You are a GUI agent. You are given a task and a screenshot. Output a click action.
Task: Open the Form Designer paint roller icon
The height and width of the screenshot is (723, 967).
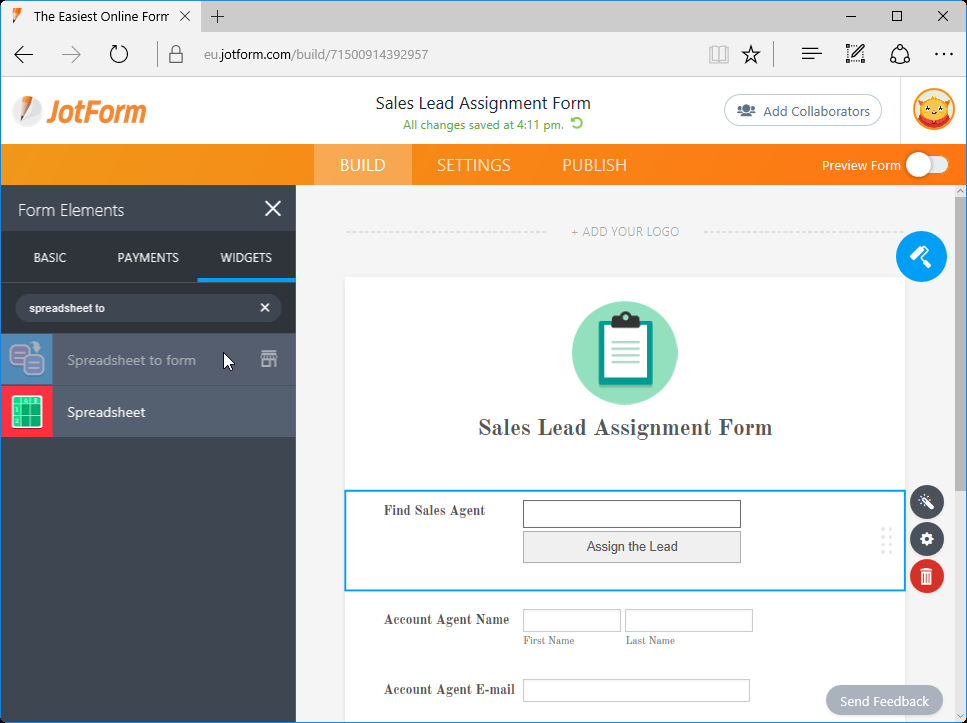pyautogui.click(x=920, y=256)
